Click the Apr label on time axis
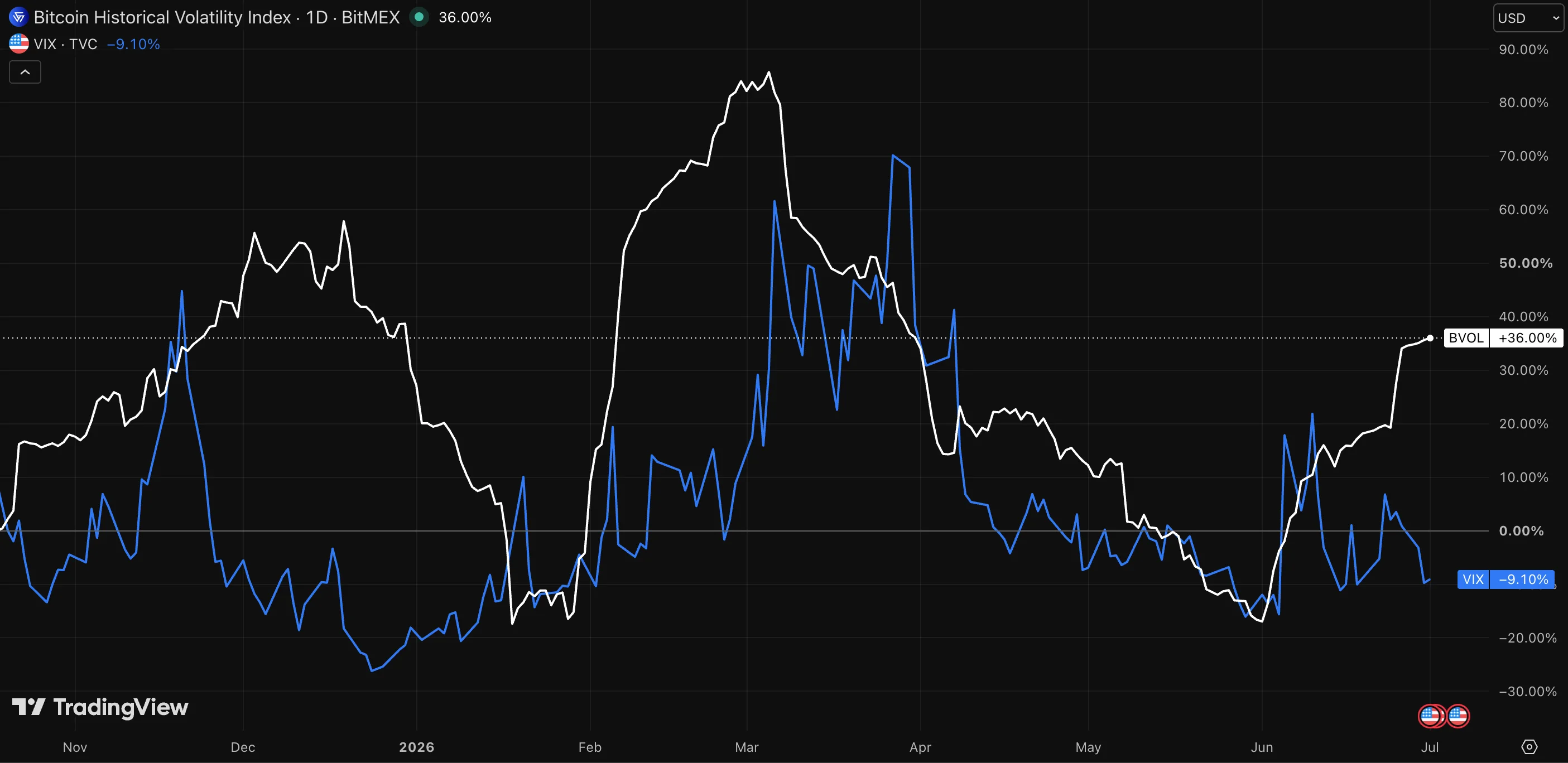Screen dimensions: 1568x763 point(920,747)
